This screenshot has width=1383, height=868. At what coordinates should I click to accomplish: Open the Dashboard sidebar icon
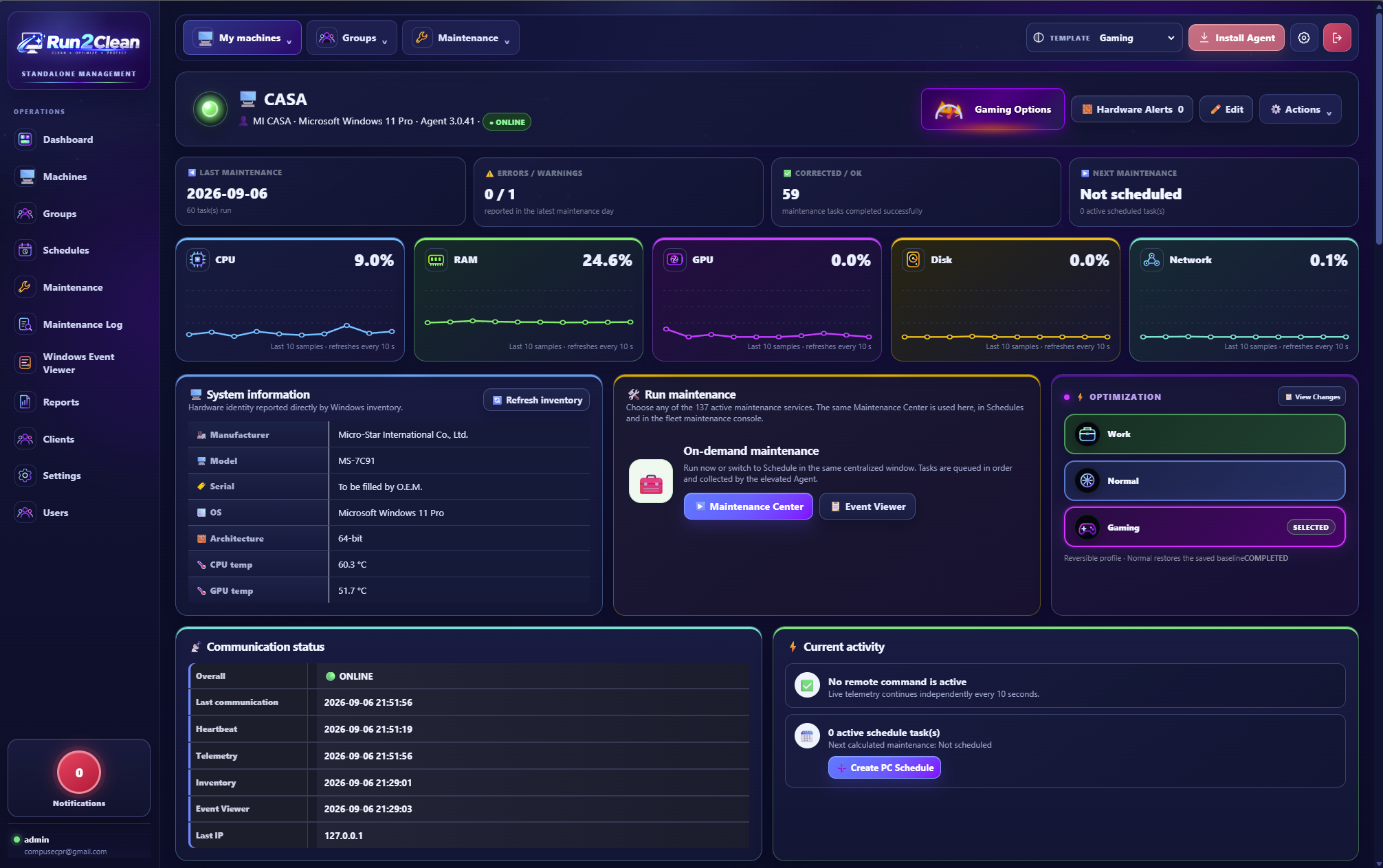(x=25, y=140)
